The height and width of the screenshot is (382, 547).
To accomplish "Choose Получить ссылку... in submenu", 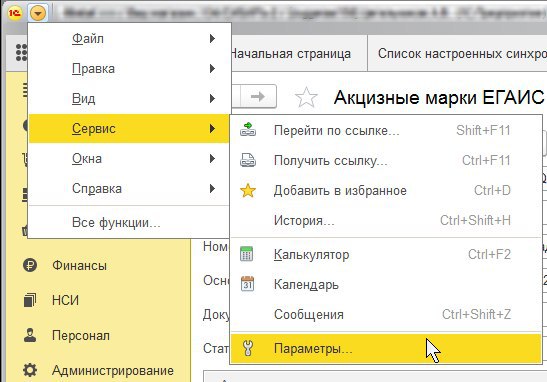I will coord(386,161).
